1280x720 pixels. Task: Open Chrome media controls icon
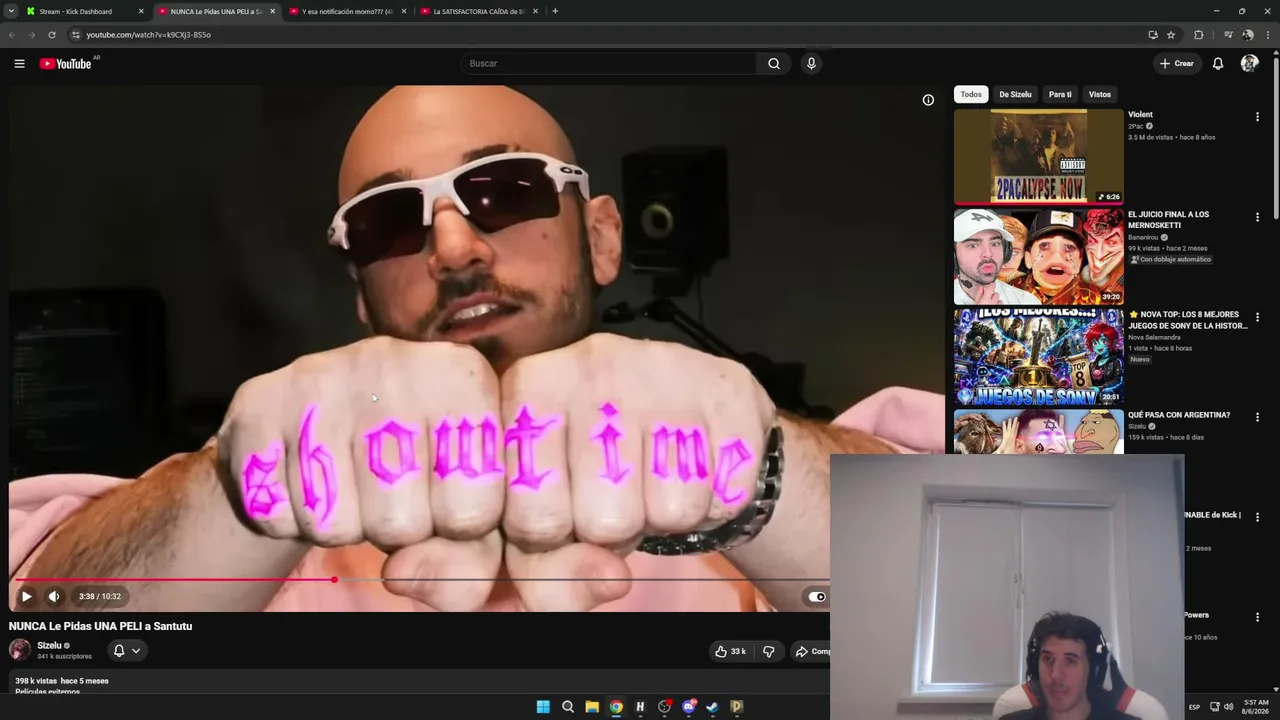[1228, 34]
